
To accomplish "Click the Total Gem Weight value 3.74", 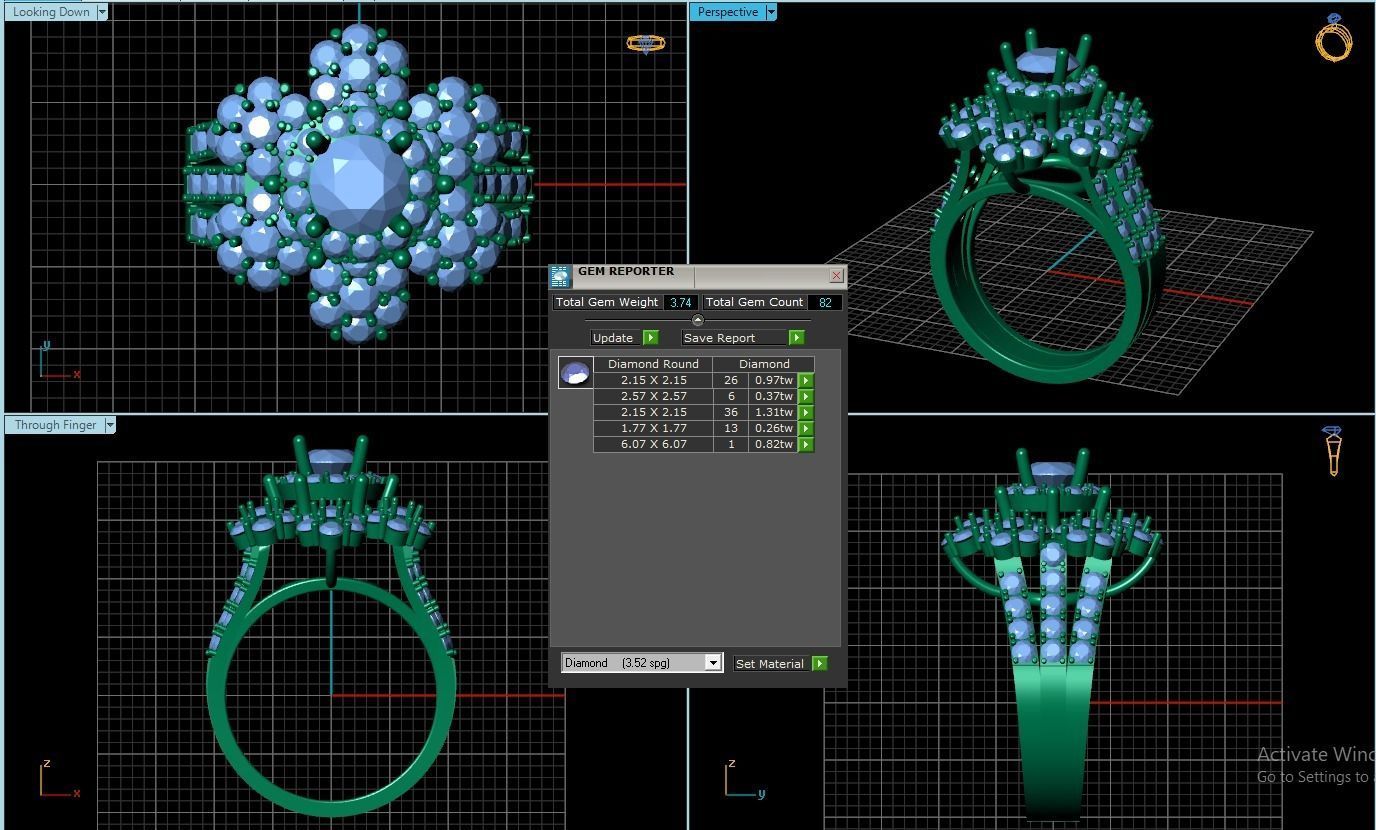I will tap(681, 302).
